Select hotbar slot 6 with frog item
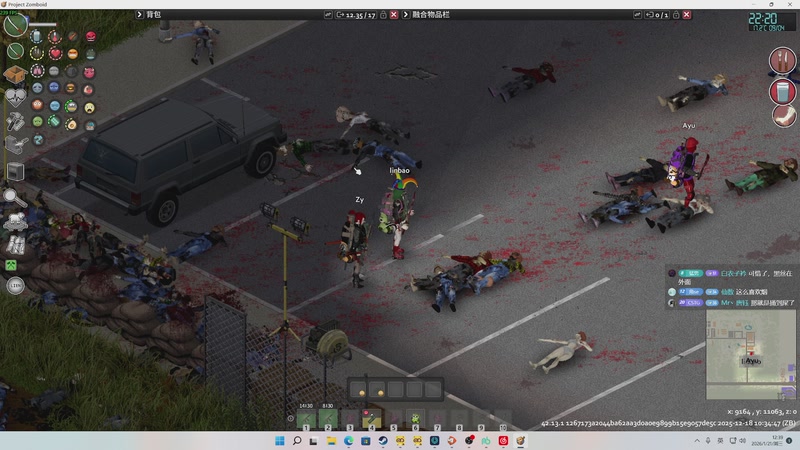Image resolution: width=800 pixels, height=450 pixels. tap(415, 419)
